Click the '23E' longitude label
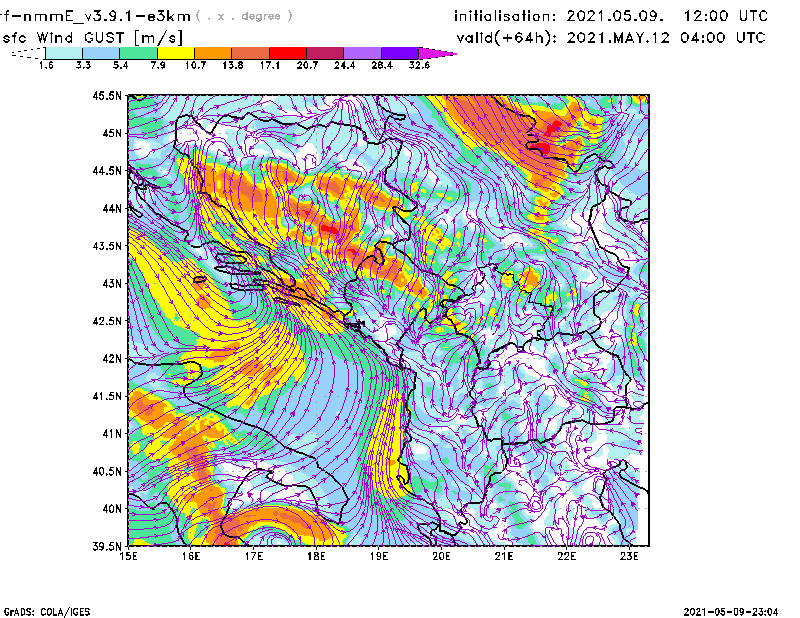Viewport: 800px width, 618px height. pos(629,556)
